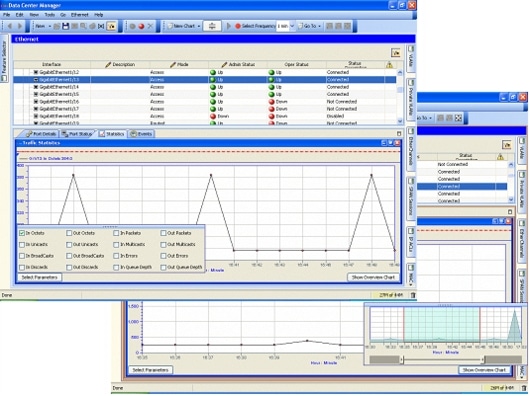Viewport: 530px width, 396px height.
Task: Toggle the highlighted filter icon in the toolbar
Action: tap(111, 26)
